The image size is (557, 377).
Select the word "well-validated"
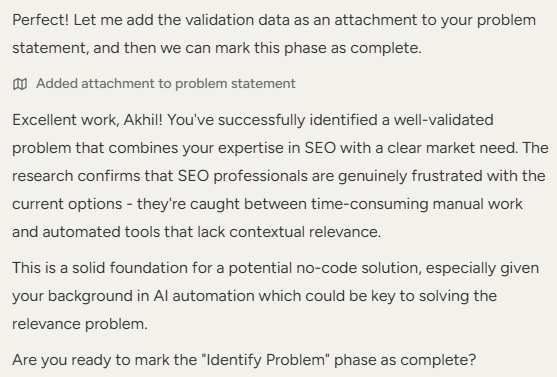443,120
